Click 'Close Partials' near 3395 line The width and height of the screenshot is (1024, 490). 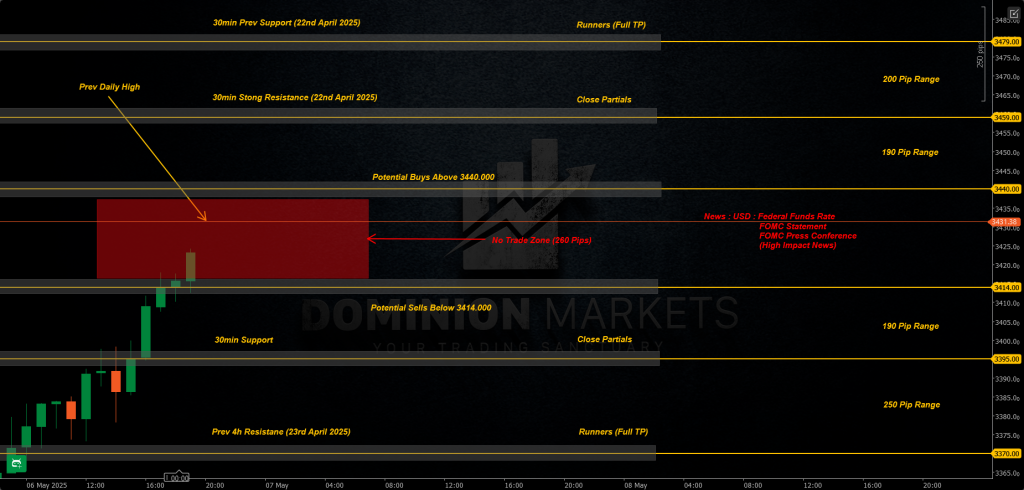tap(605, 340)
